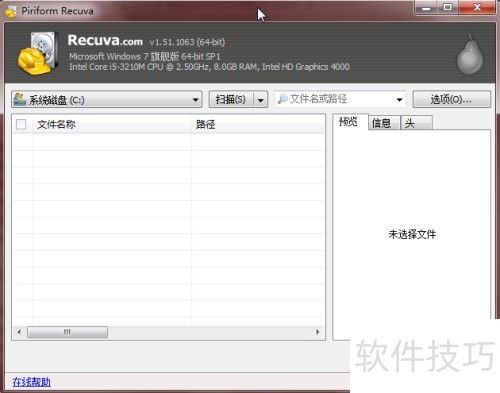
Task: Click in the 文件名或路径 input field
Action: pos(341,99)
